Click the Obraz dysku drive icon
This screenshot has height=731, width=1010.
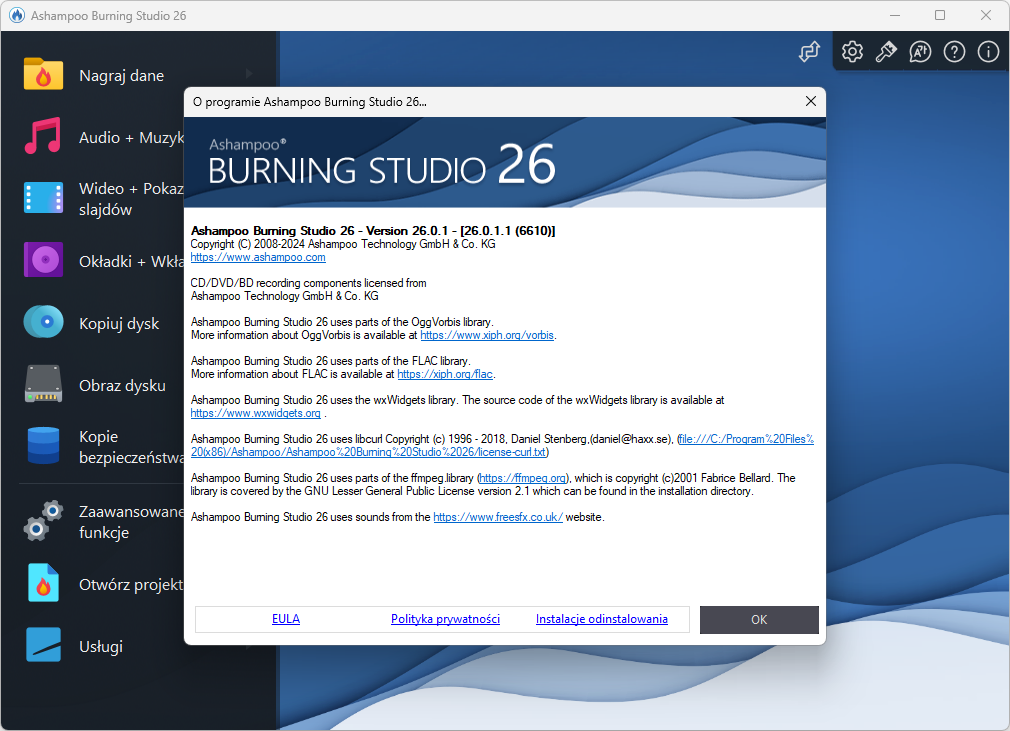click(43, 384)
